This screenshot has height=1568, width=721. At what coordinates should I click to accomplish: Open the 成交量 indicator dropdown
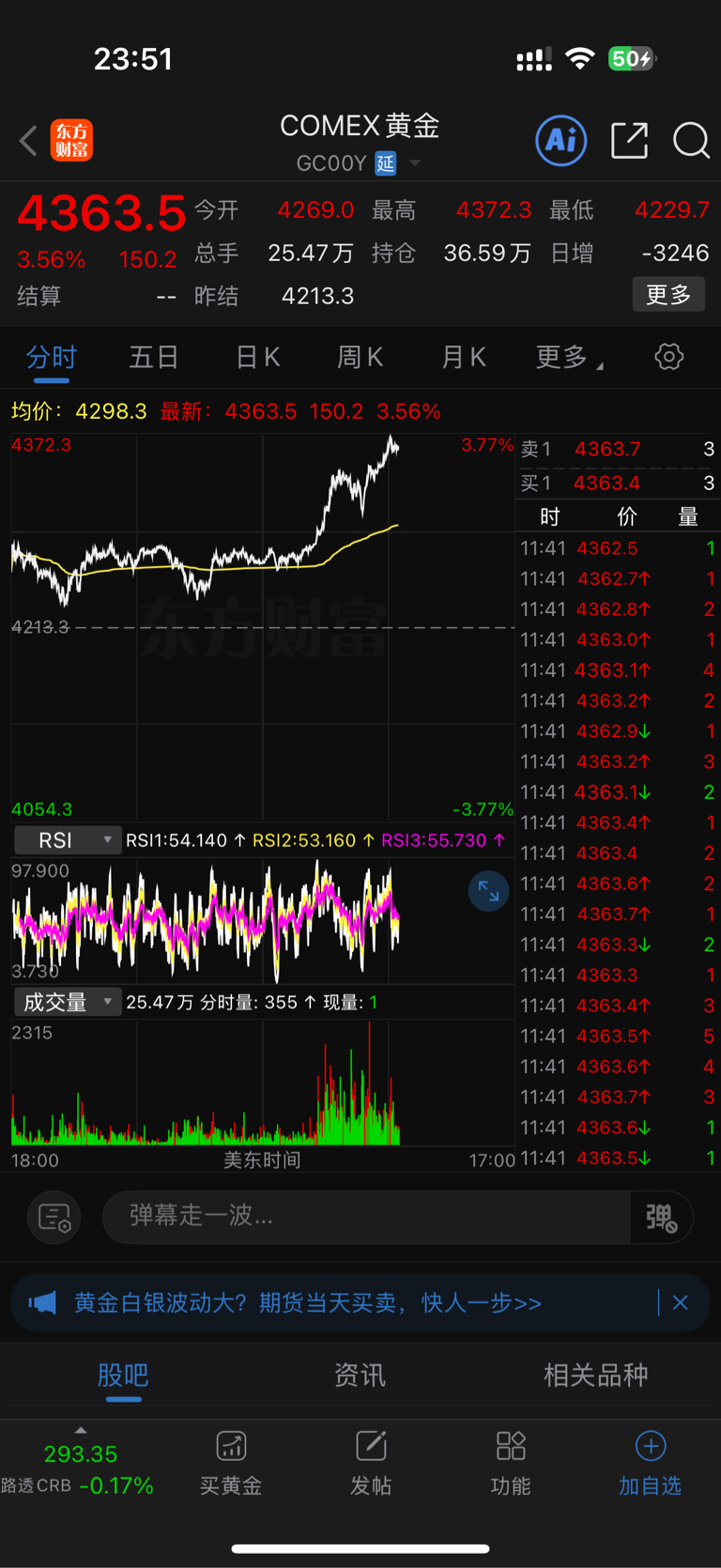point(67,1002)
